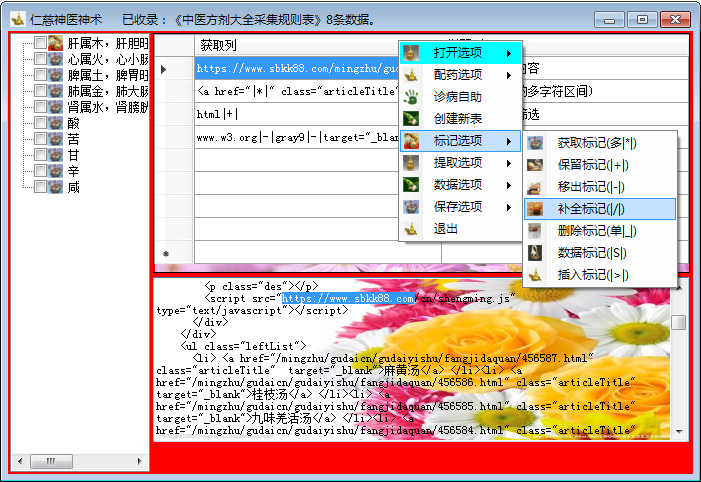
Task: Click the 打开选项 menu icon
Action: tap(411, 53)
